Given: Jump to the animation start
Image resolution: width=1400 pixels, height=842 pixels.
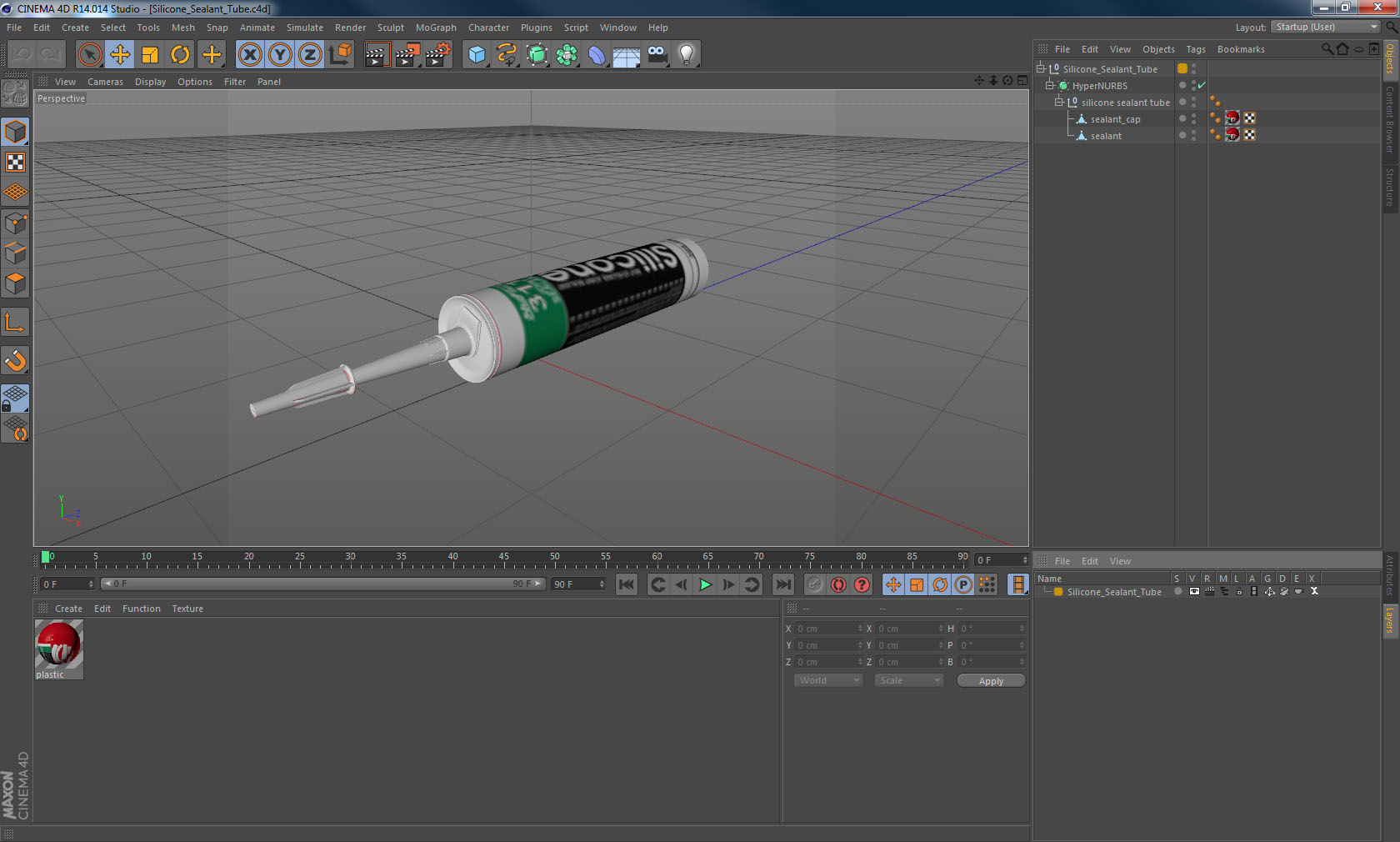Looking at the screenshot, I should coord(627,584).
